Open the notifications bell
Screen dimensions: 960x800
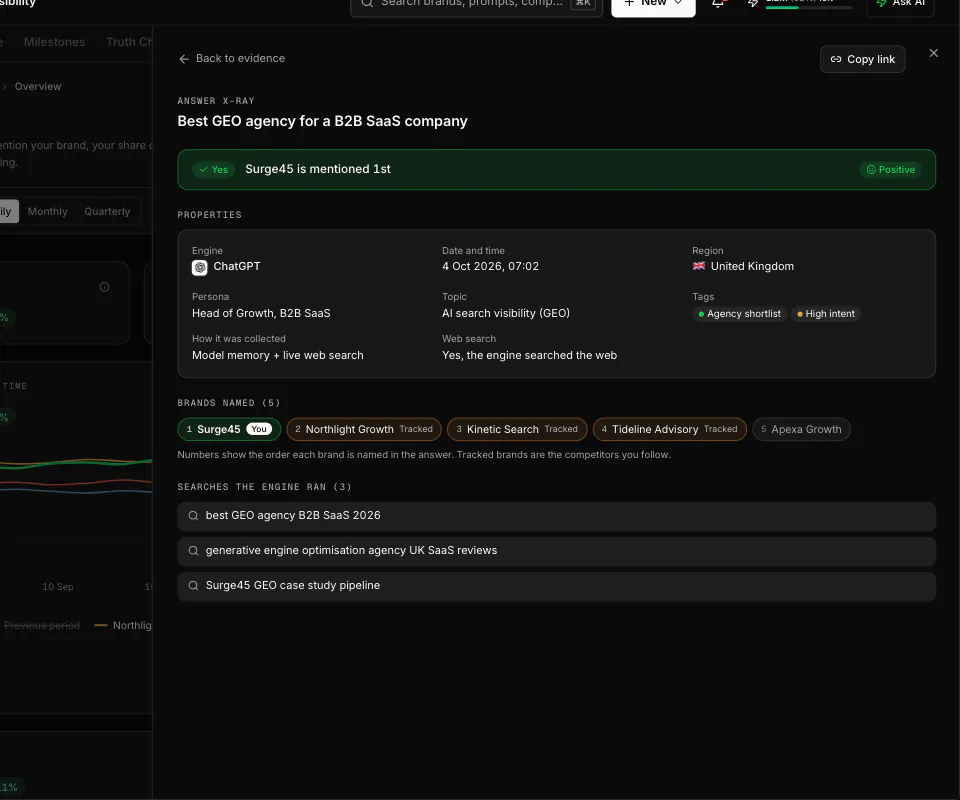coord(718,3)
